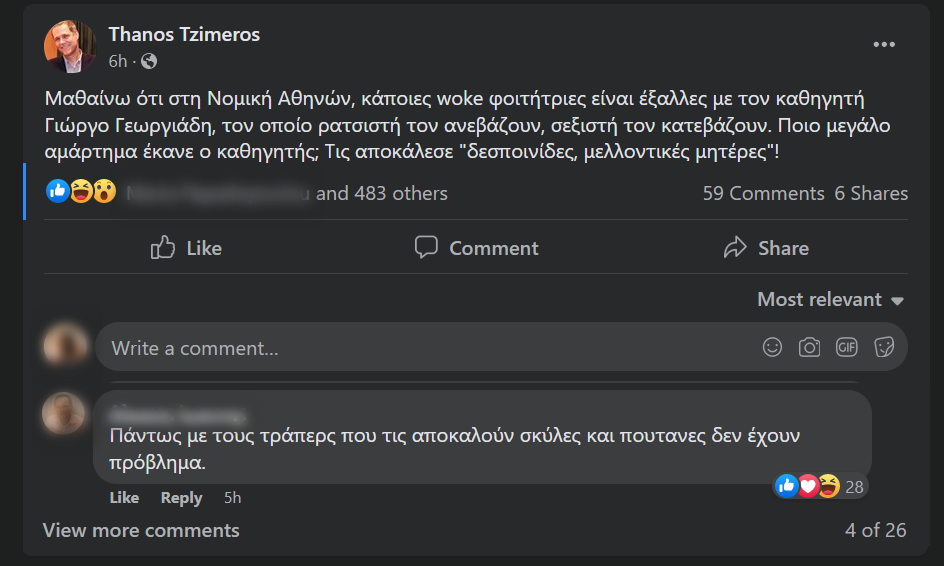Screen dimensions: 944x566
Task: Click the Thanos Tzimeros author name
Action: click(x=184, y=34)
